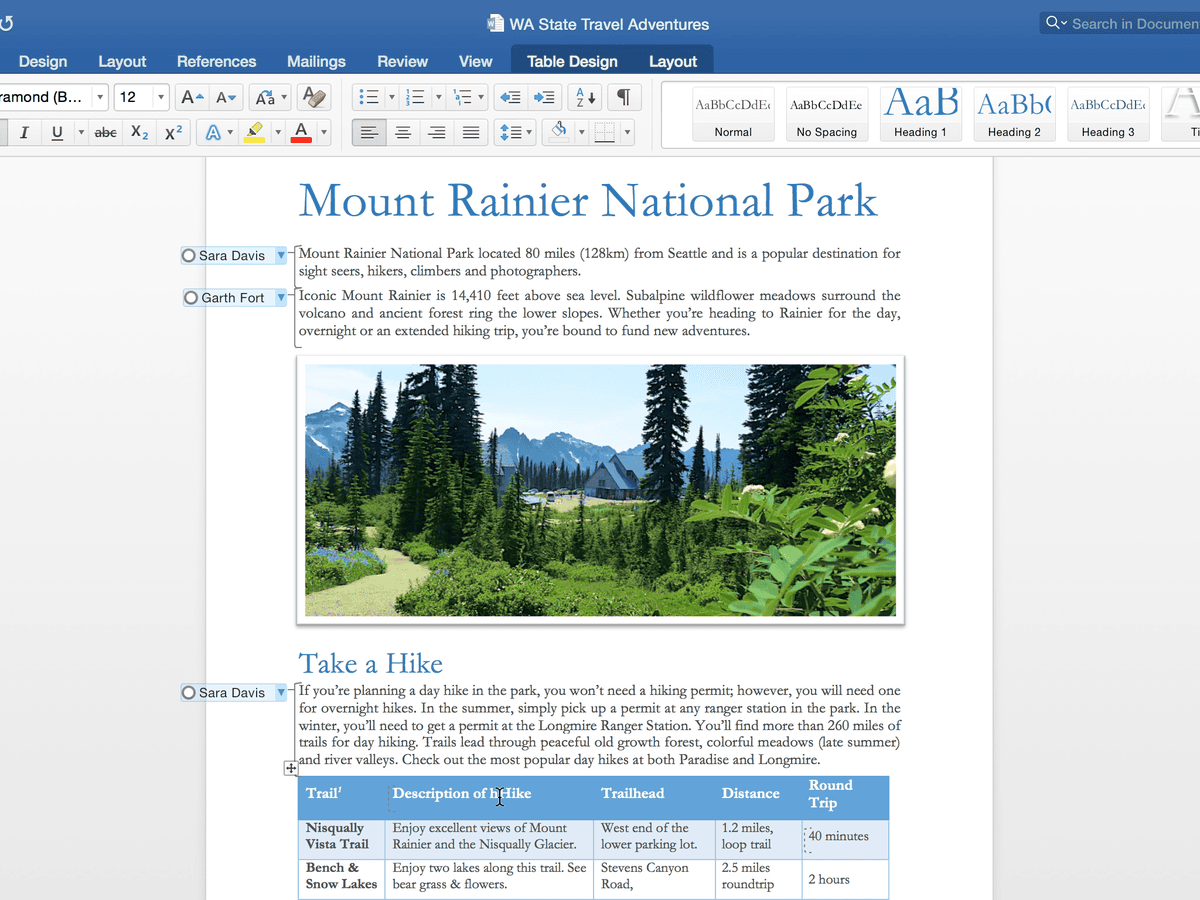Click the Search in Document field

point(1120,23)
